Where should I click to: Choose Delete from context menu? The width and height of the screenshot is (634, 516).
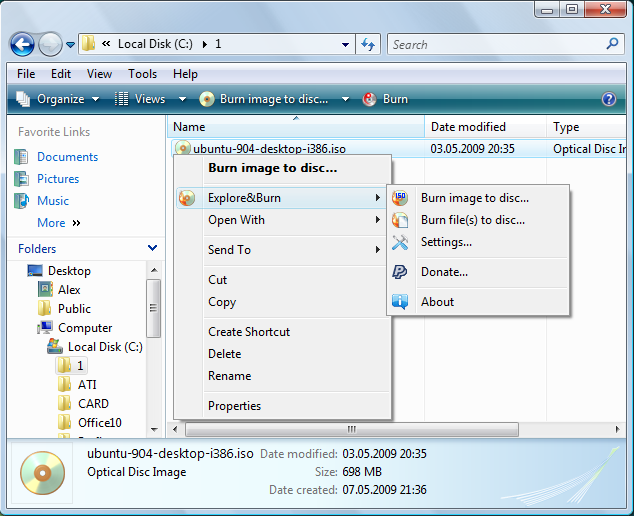coord(225,354)
